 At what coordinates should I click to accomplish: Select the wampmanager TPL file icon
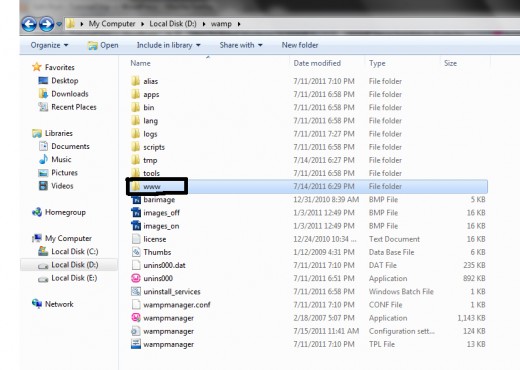[136, 344]
